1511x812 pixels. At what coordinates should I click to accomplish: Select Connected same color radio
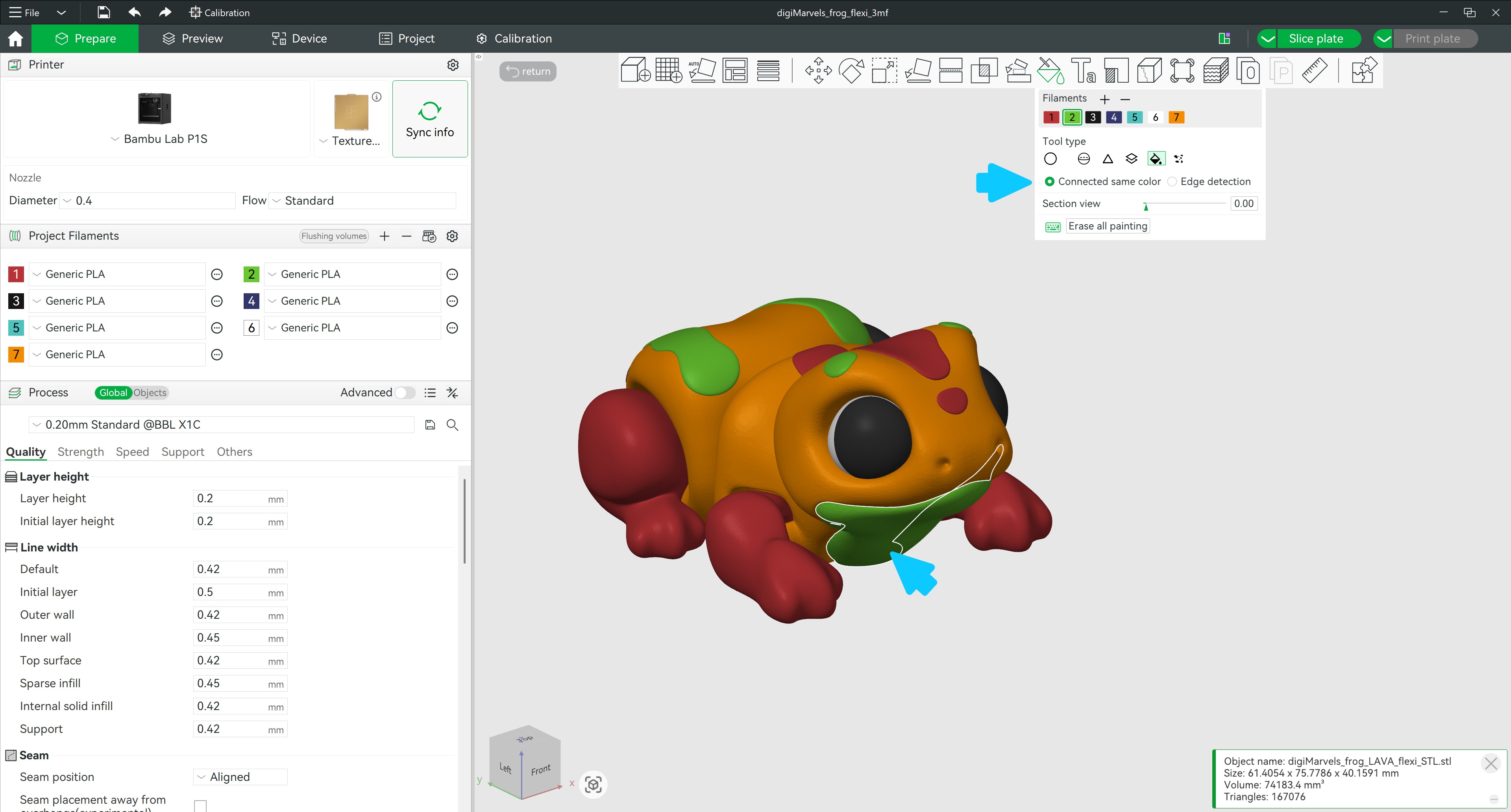[1049, 181]
